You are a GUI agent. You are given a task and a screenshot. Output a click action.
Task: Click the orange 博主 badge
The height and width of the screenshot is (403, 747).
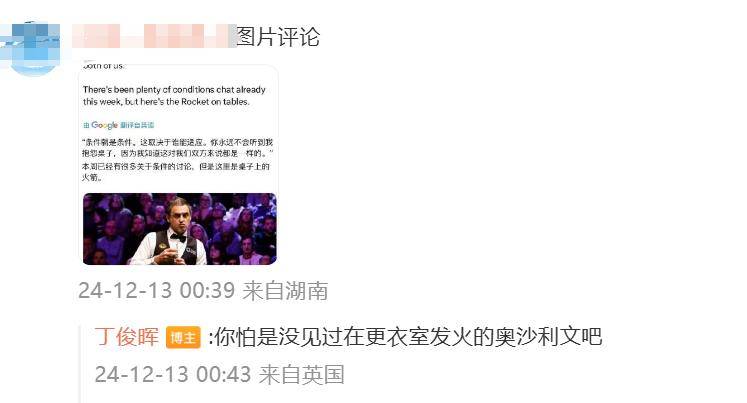pyautogui.click(x=183, y=338)
